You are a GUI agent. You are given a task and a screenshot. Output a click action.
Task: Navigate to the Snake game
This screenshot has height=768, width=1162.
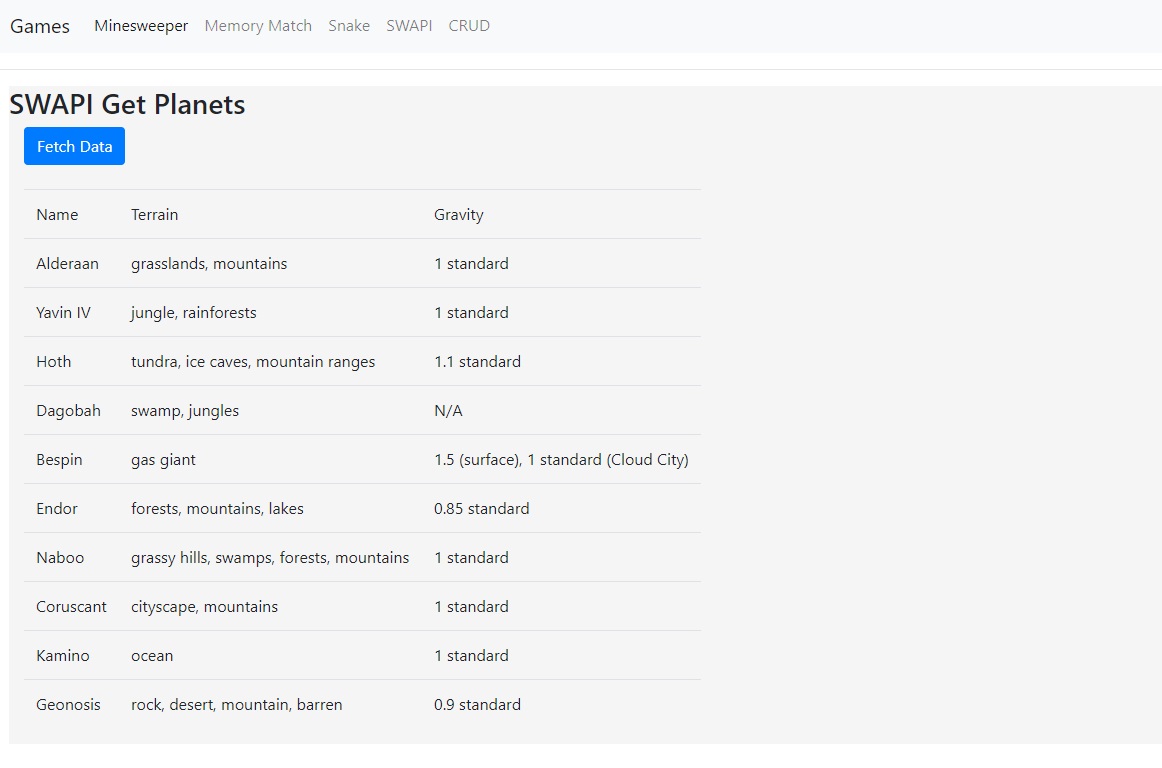pos(348,26)
